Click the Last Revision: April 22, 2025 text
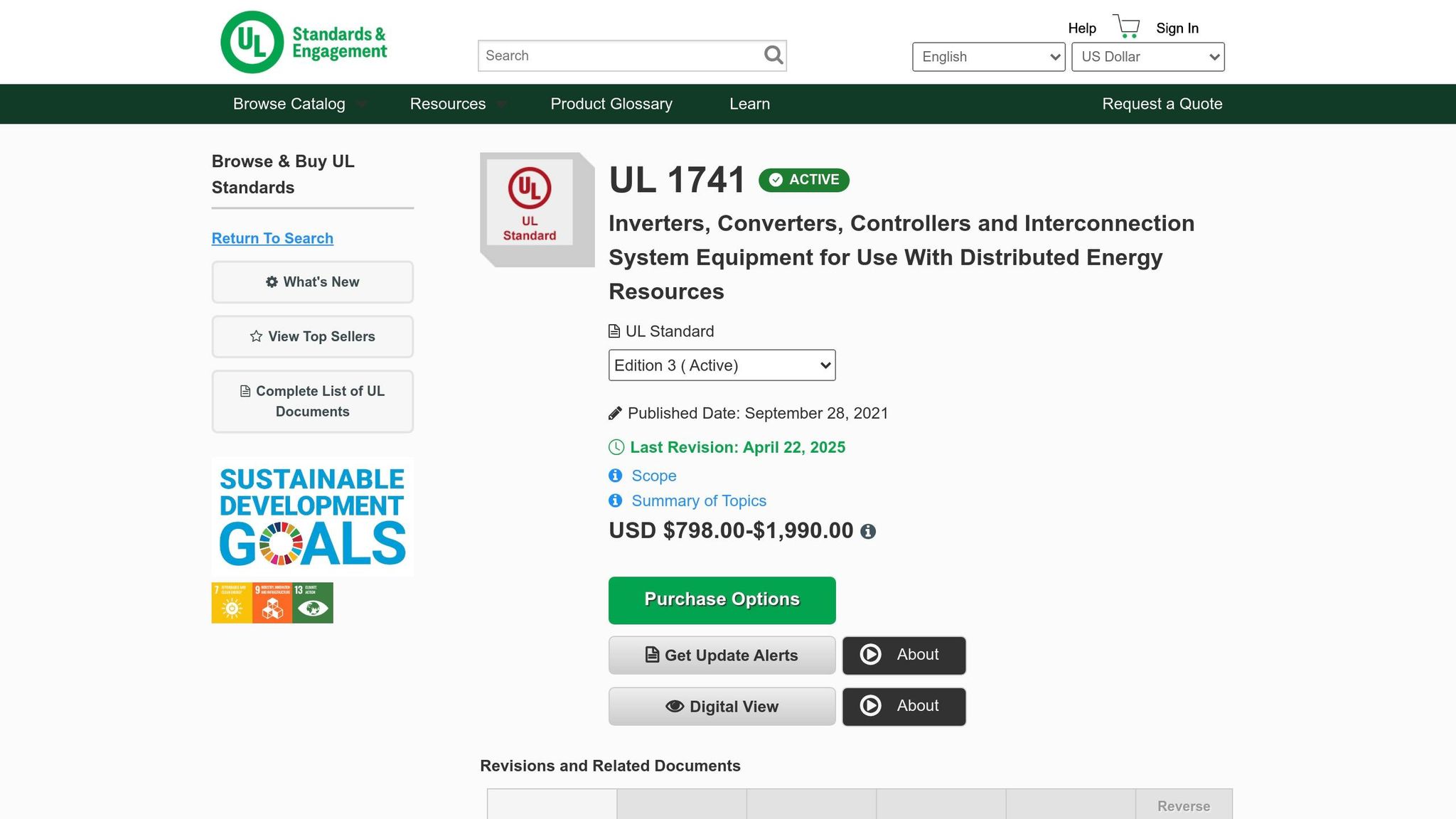This screenshot has width=1456, height=819. tap(737, 447)
